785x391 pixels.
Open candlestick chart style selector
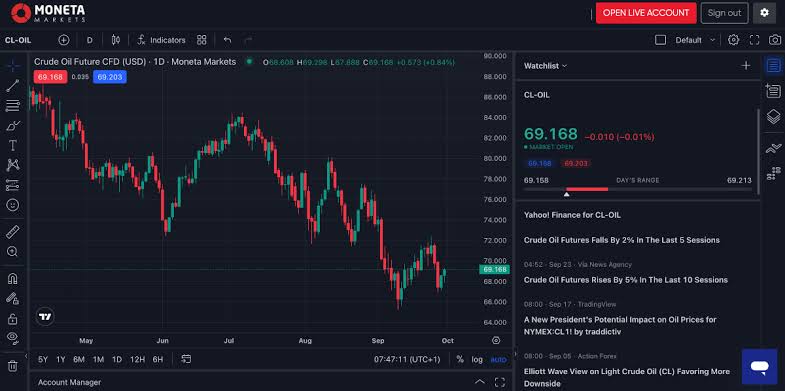coord(116,40)
